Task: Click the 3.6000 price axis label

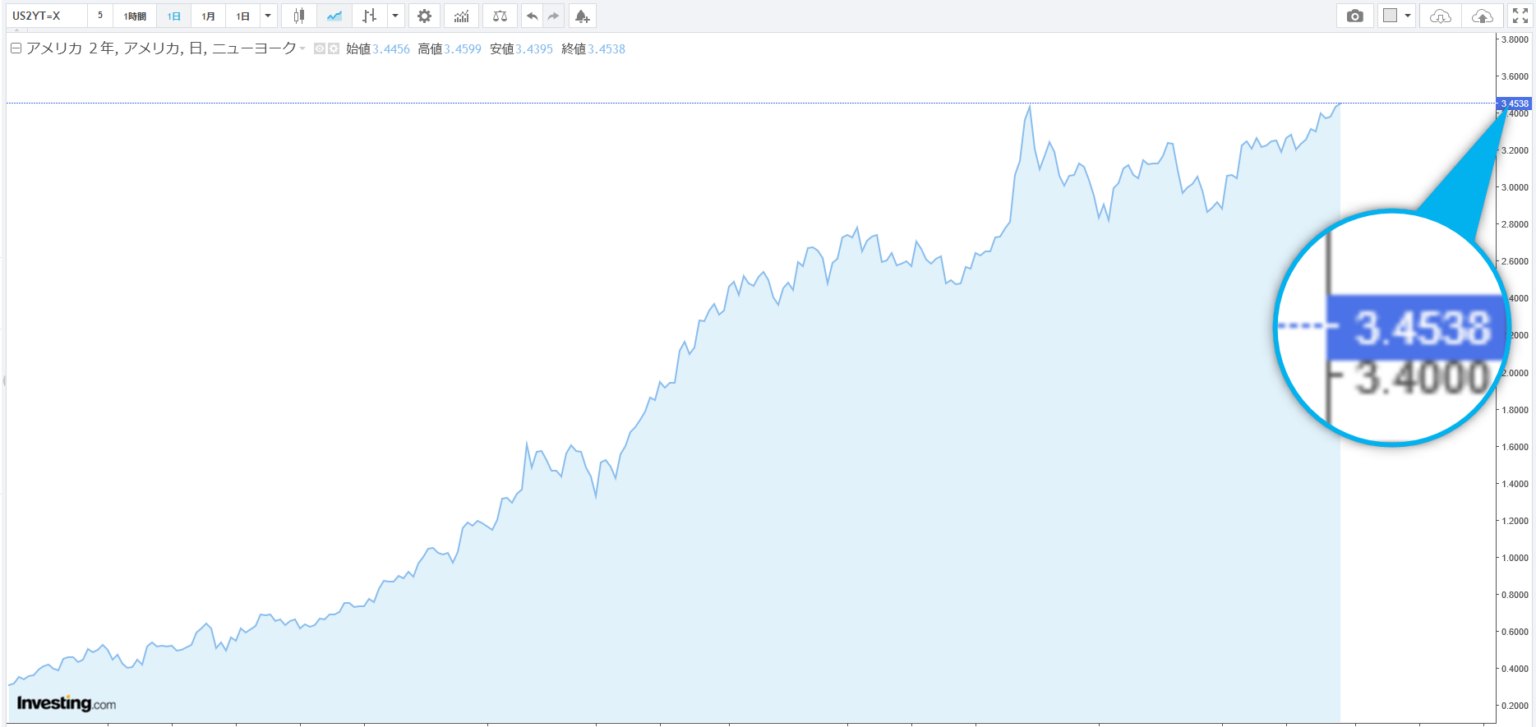Action: [x=1515, y=76]
